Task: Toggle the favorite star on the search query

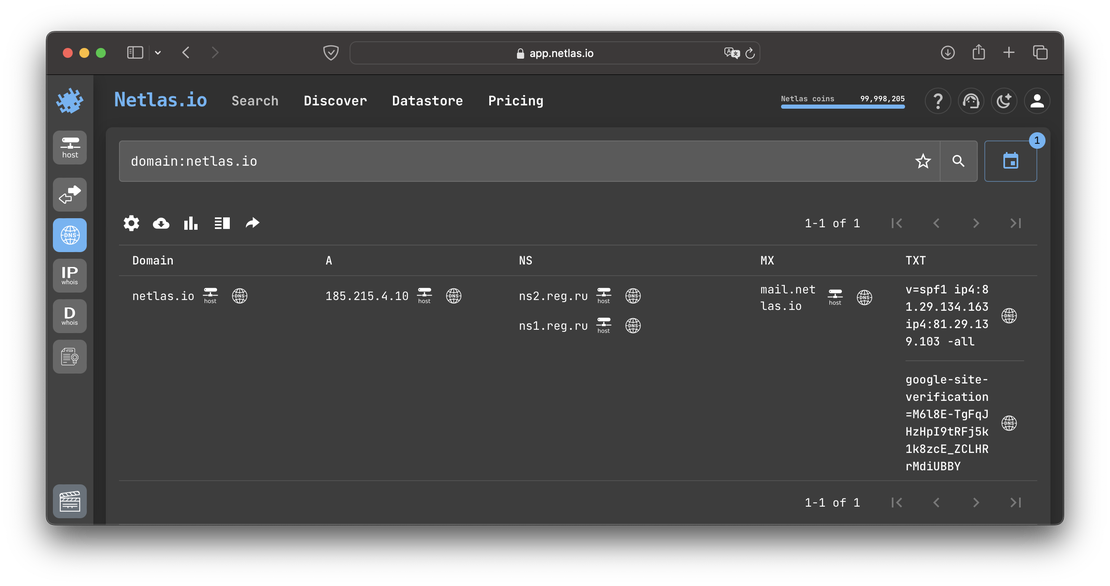Action: click(x=922, y=160)
